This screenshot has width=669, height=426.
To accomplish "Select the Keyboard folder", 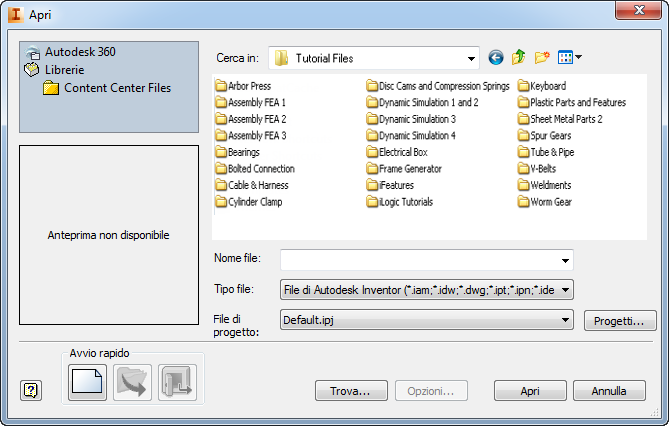I will 542,86.
